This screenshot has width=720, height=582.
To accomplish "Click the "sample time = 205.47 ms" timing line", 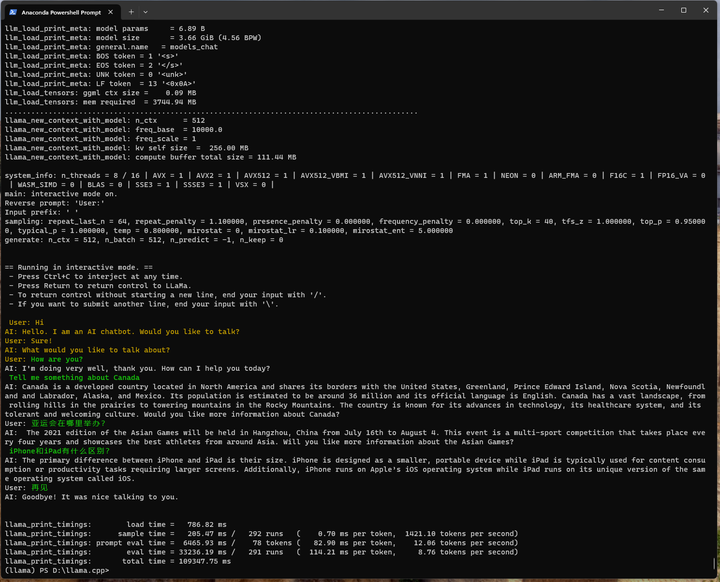I will click(x=261, y=534).
